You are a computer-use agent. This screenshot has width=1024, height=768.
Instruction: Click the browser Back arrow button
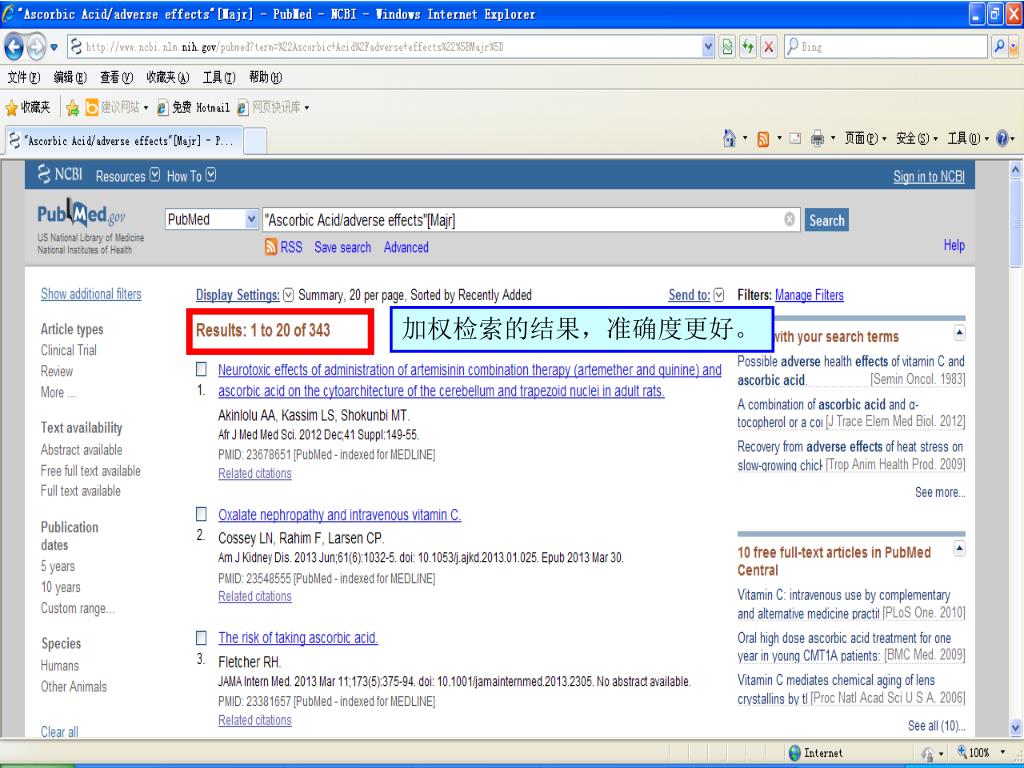click(x=14, y=47)
